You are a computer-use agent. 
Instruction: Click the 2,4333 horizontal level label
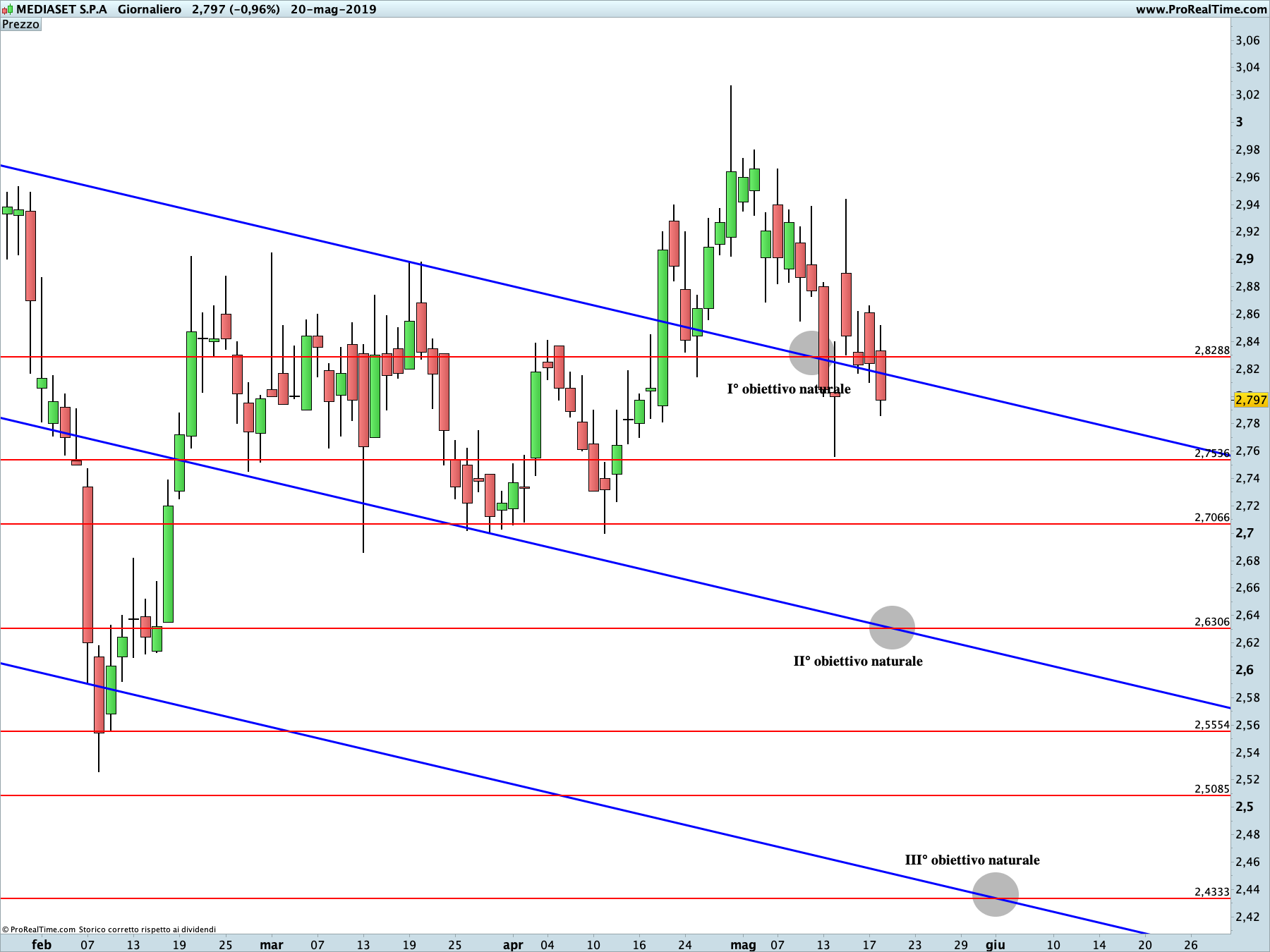click(1211, 891)
